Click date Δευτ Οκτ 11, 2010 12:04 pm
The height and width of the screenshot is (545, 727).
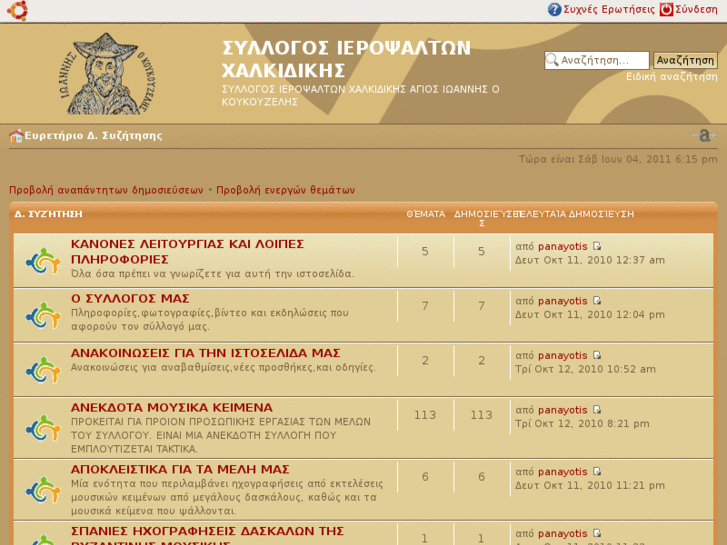590,314
